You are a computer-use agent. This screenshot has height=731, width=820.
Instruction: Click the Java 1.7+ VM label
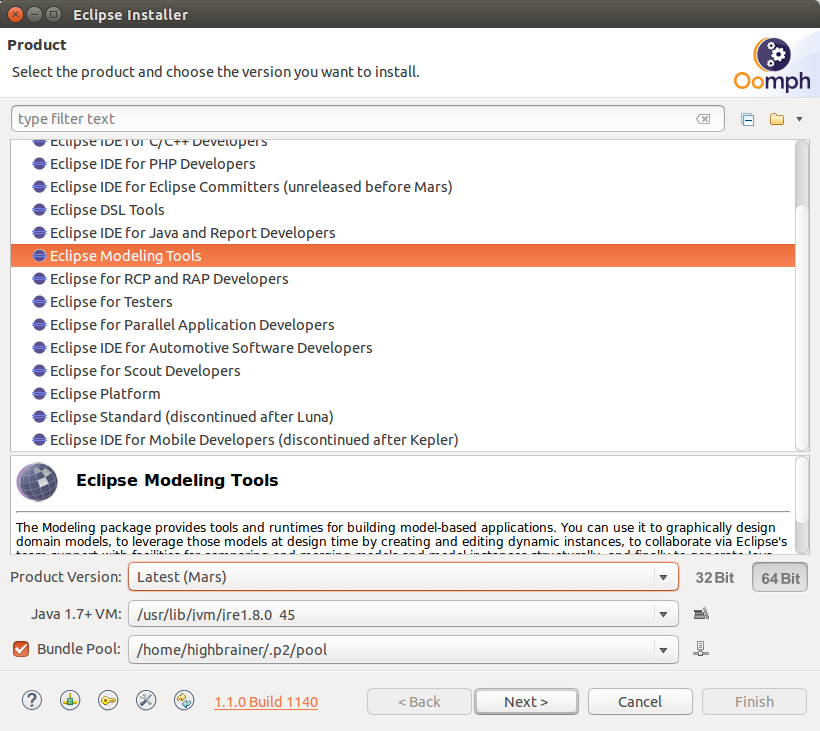[76, 614]
